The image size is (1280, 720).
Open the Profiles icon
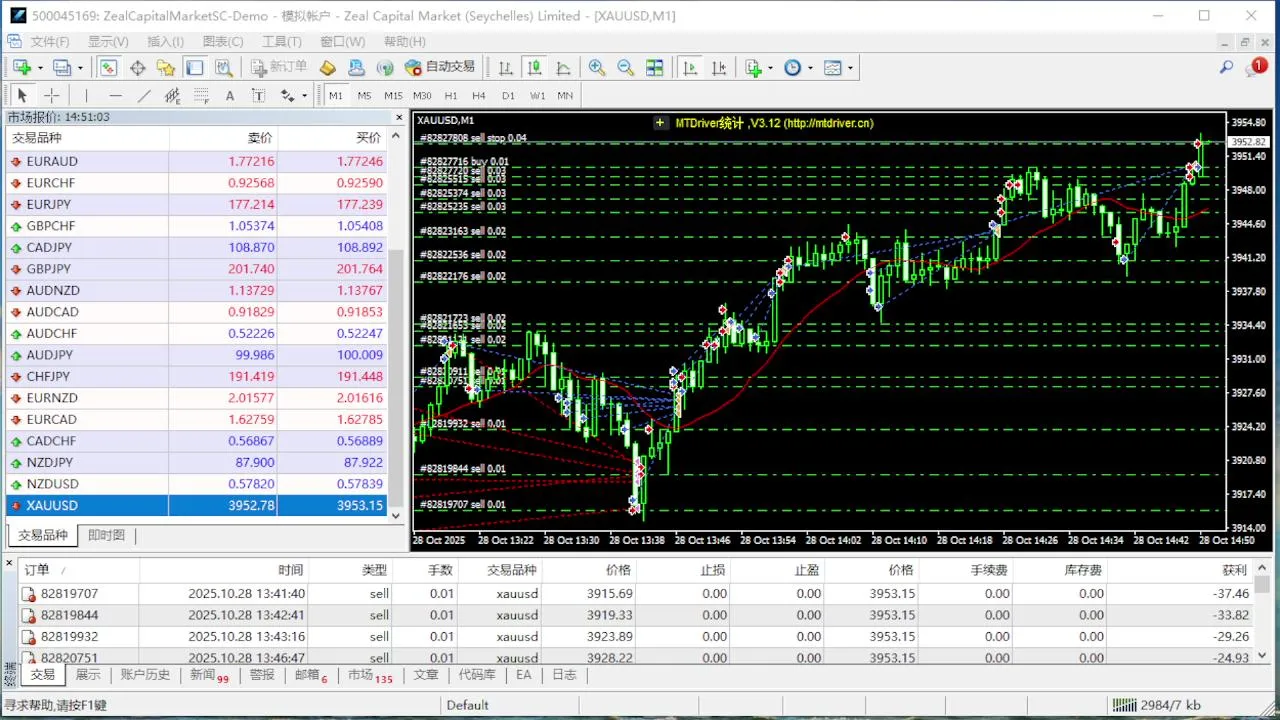[x=62, y=68]
